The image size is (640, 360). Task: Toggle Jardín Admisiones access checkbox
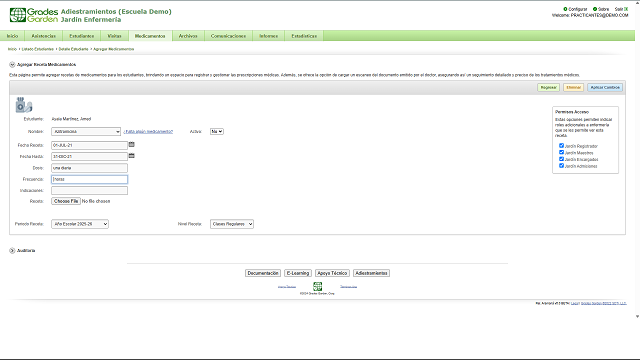coord(561,166)
